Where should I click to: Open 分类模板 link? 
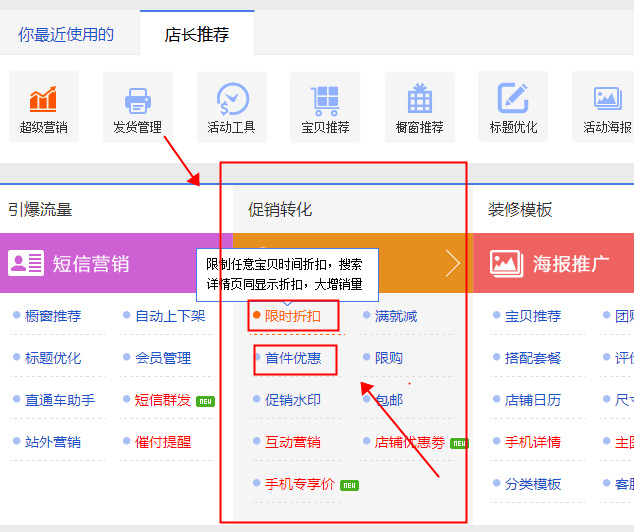[533, 484]
